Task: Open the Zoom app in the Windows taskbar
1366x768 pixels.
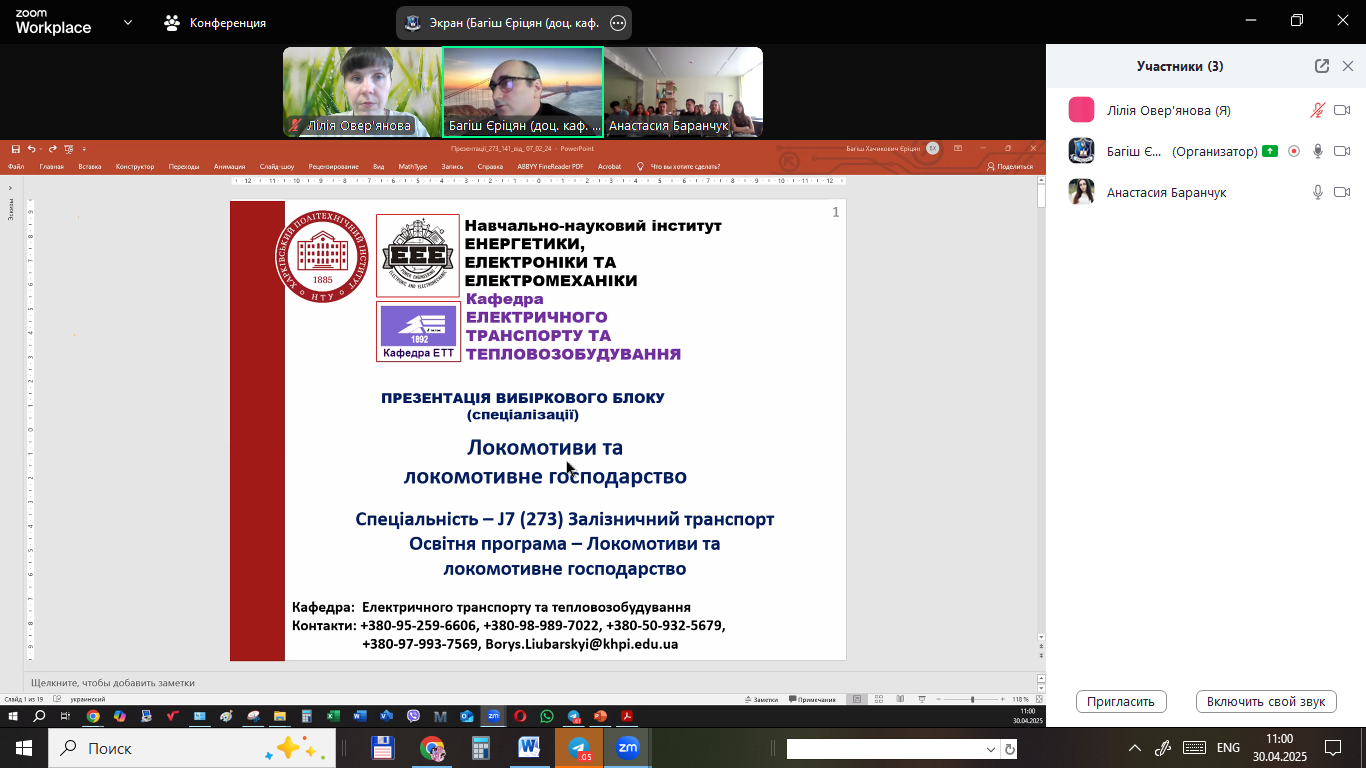Action: (x=628, y=748)
